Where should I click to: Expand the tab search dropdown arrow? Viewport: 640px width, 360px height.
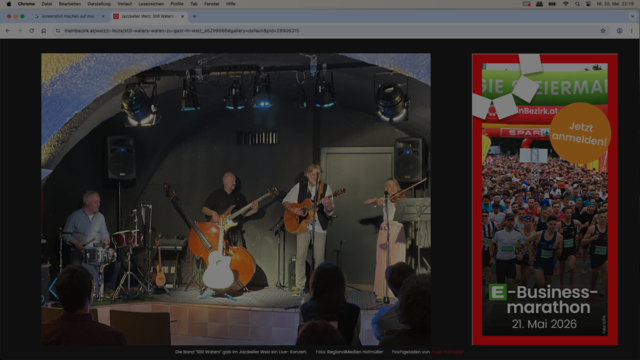pos(632,16)
